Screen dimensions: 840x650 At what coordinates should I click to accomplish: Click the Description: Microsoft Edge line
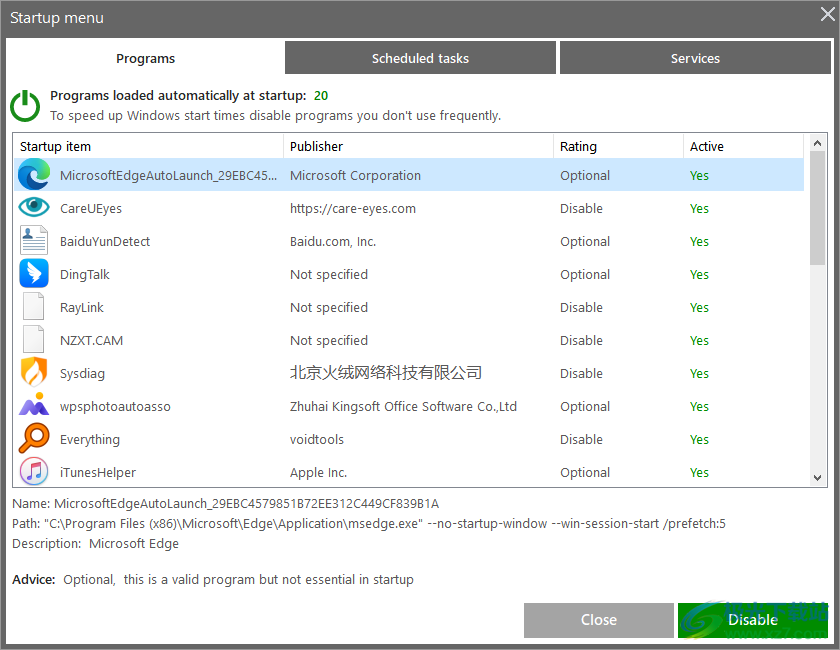coord(95,543)
